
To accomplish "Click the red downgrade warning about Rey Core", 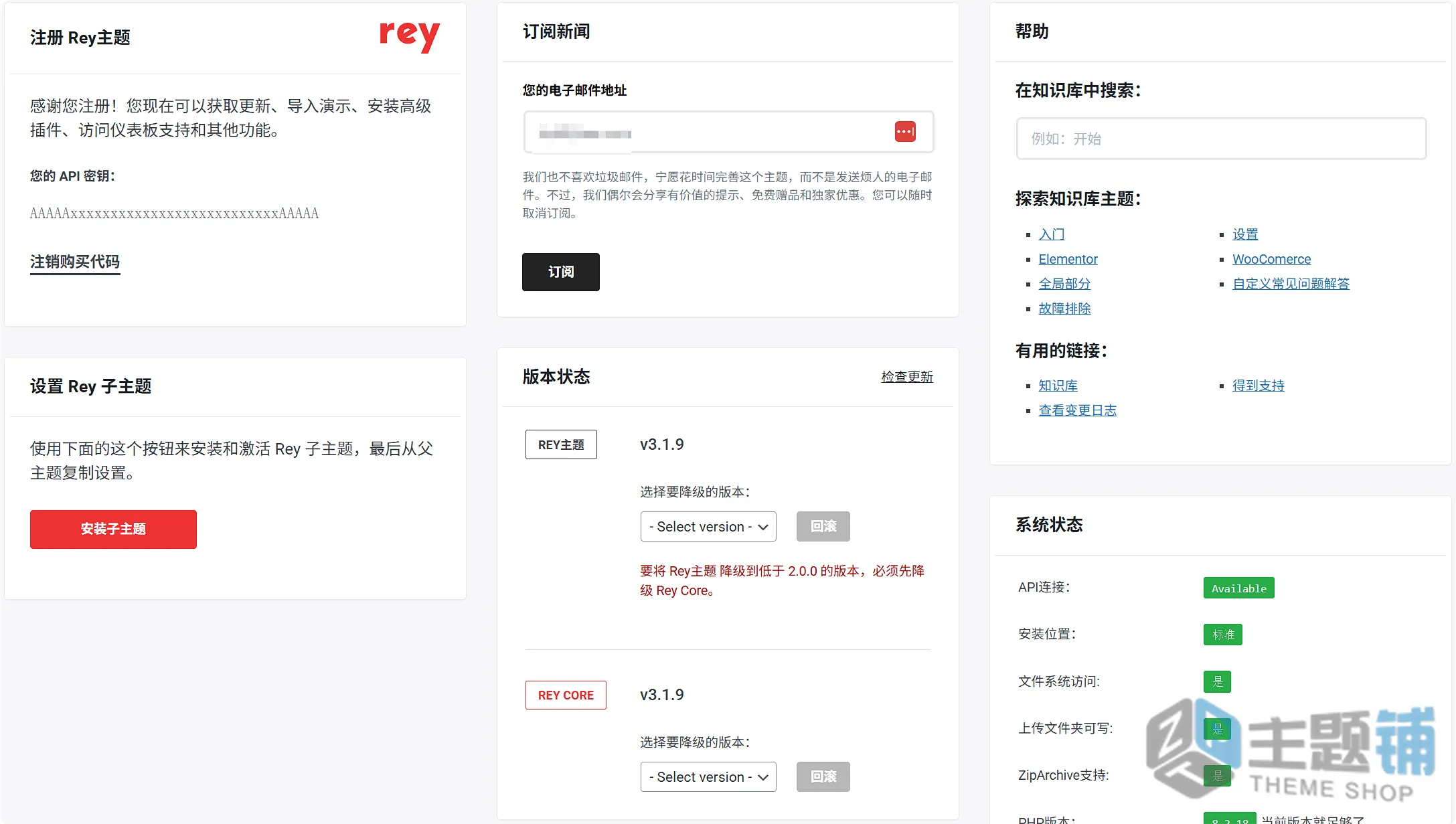I will click(782, 580).
